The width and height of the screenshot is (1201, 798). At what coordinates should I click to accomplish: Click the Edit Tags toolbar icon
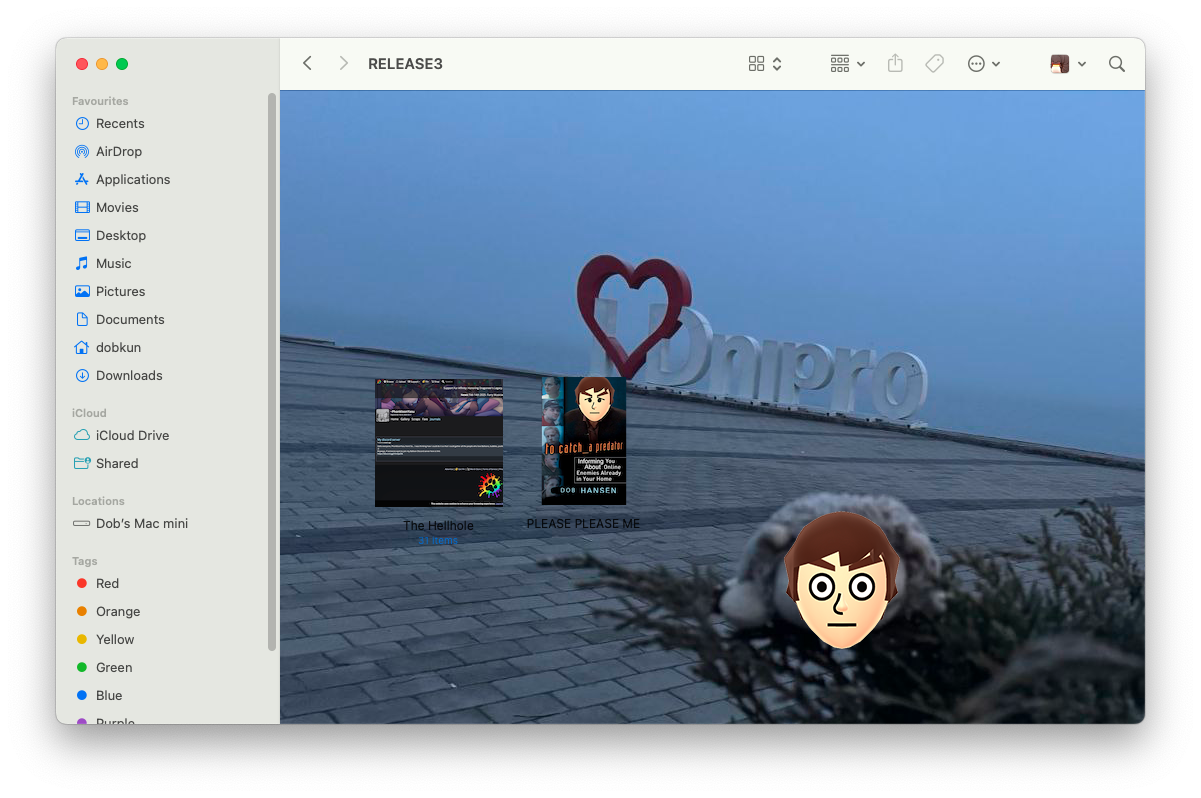pos(934,64)
